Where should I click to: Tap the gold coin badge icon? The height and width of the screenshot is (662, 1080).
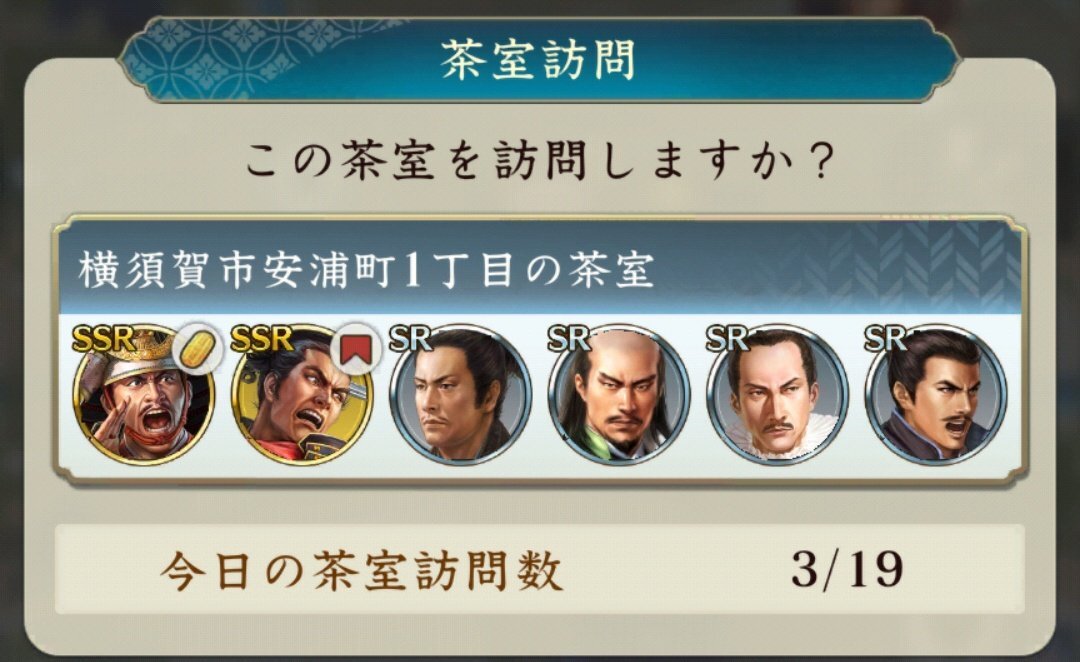[198, 349]
